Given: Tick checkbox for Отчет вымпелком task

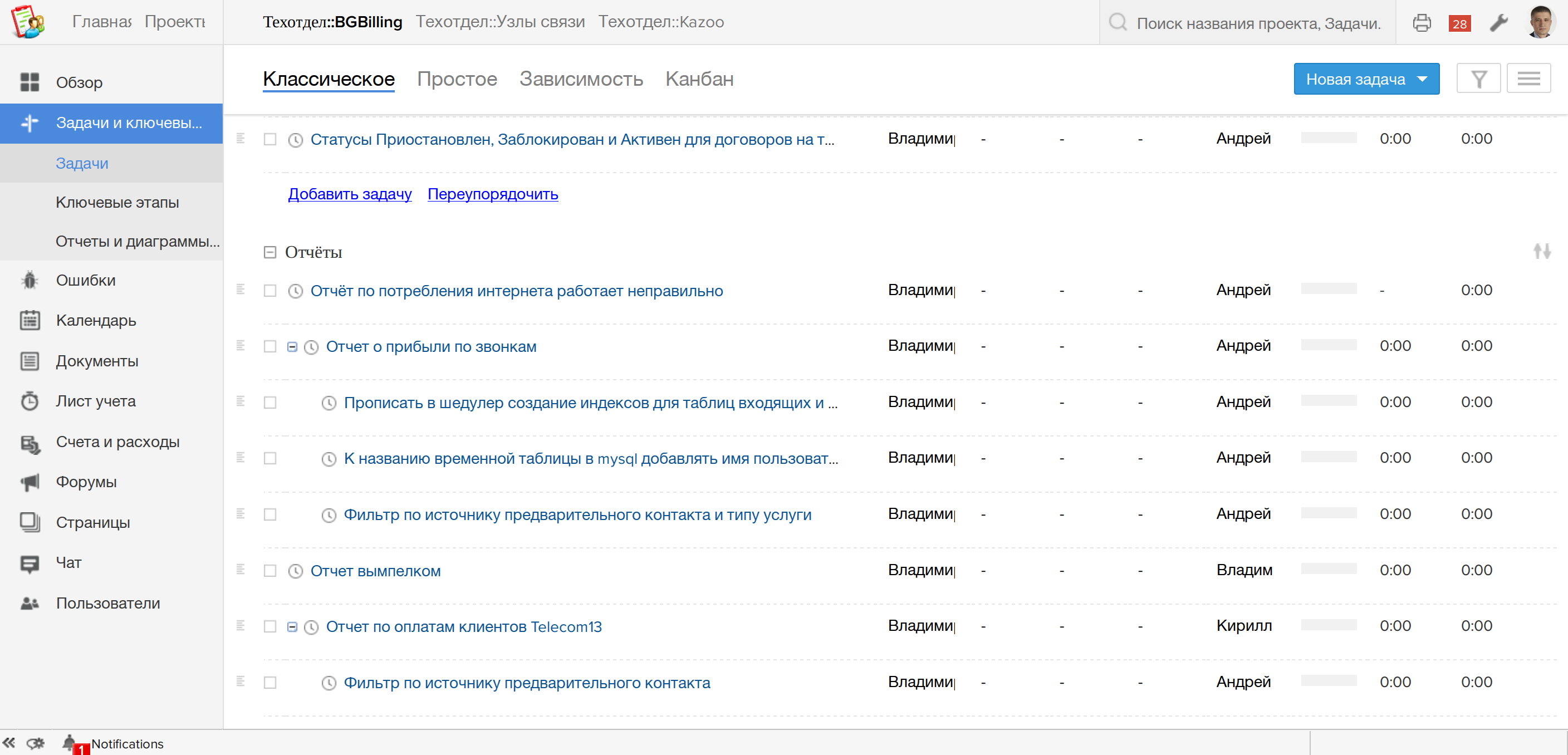Looking at the screenshot, I should tap(269, 571).
